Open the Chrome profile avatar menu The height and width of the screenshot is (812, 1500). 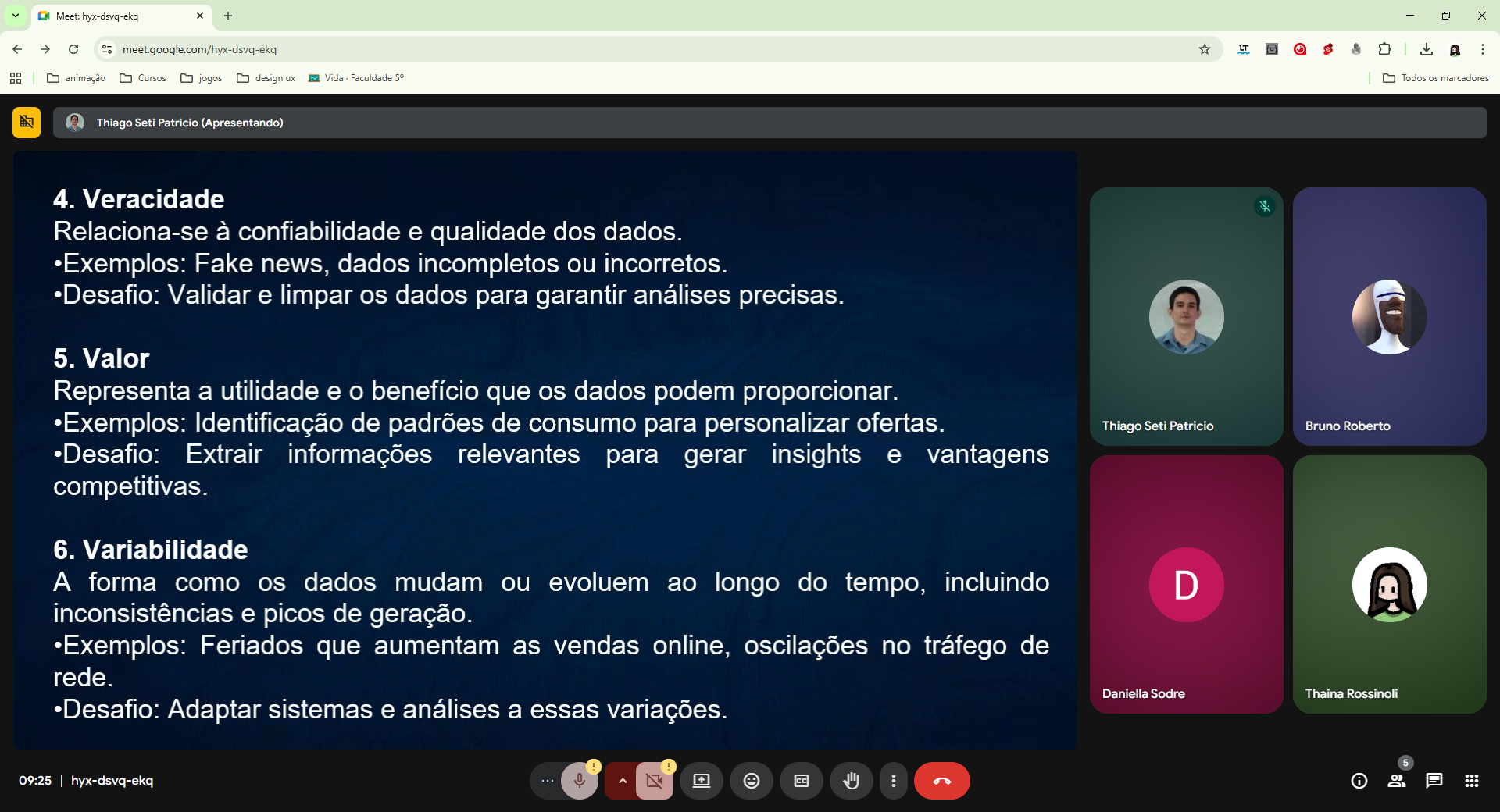click(1455, 49)
